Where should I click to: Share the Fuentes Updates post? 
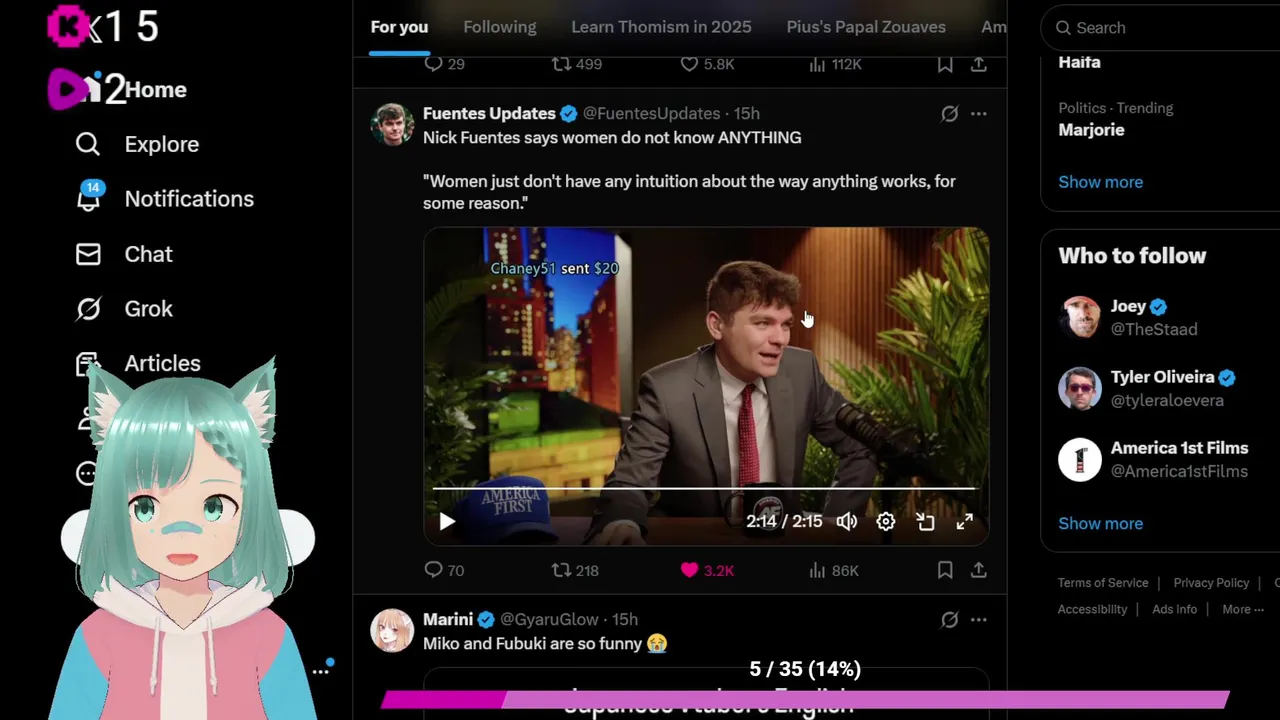pos(979,570)
